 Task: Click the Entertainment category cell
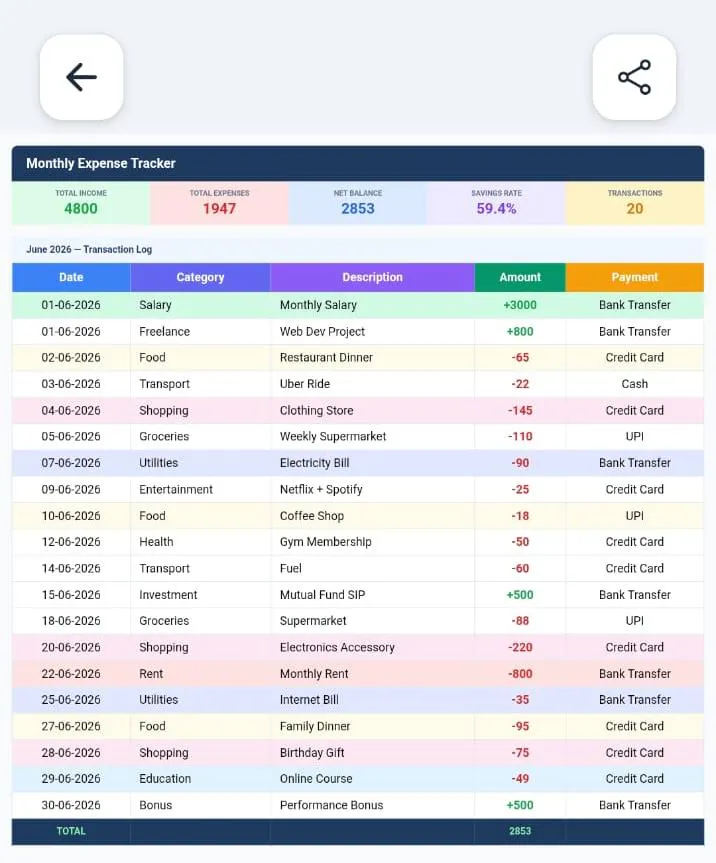pyautogui.click(x=200, y=489)
